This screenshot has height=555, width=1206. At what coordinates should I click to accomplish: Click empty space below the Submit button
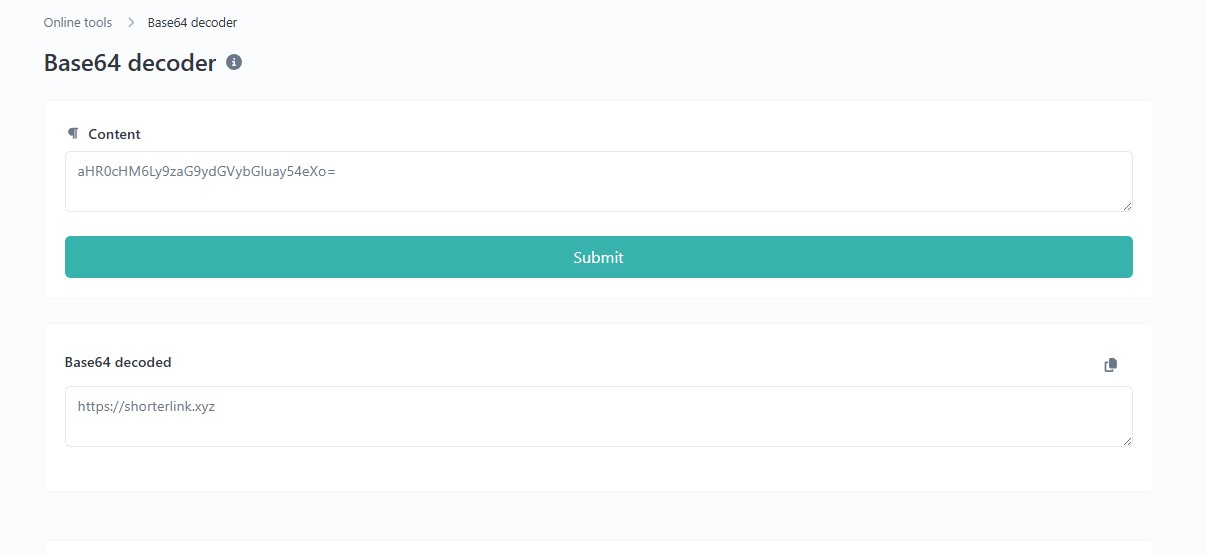[598, 288]
